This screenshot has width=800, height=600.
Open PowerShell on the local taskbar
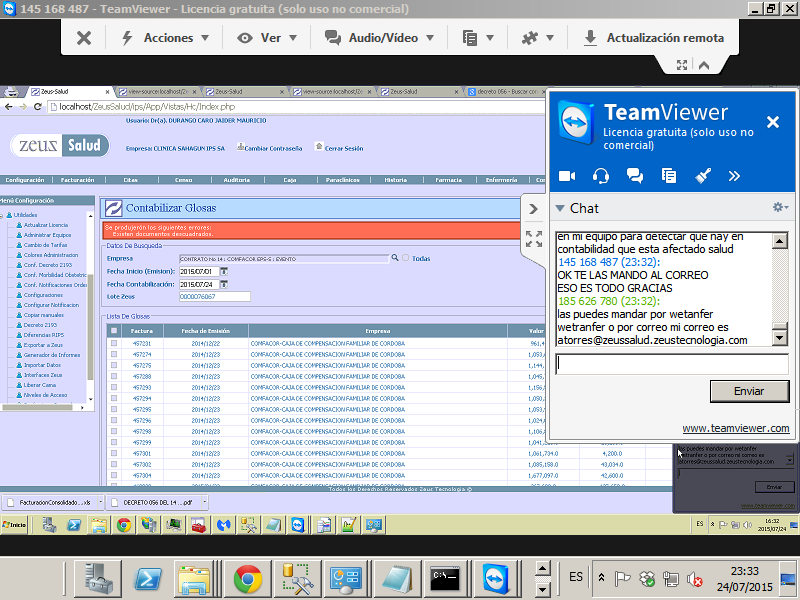coord(147,579)
